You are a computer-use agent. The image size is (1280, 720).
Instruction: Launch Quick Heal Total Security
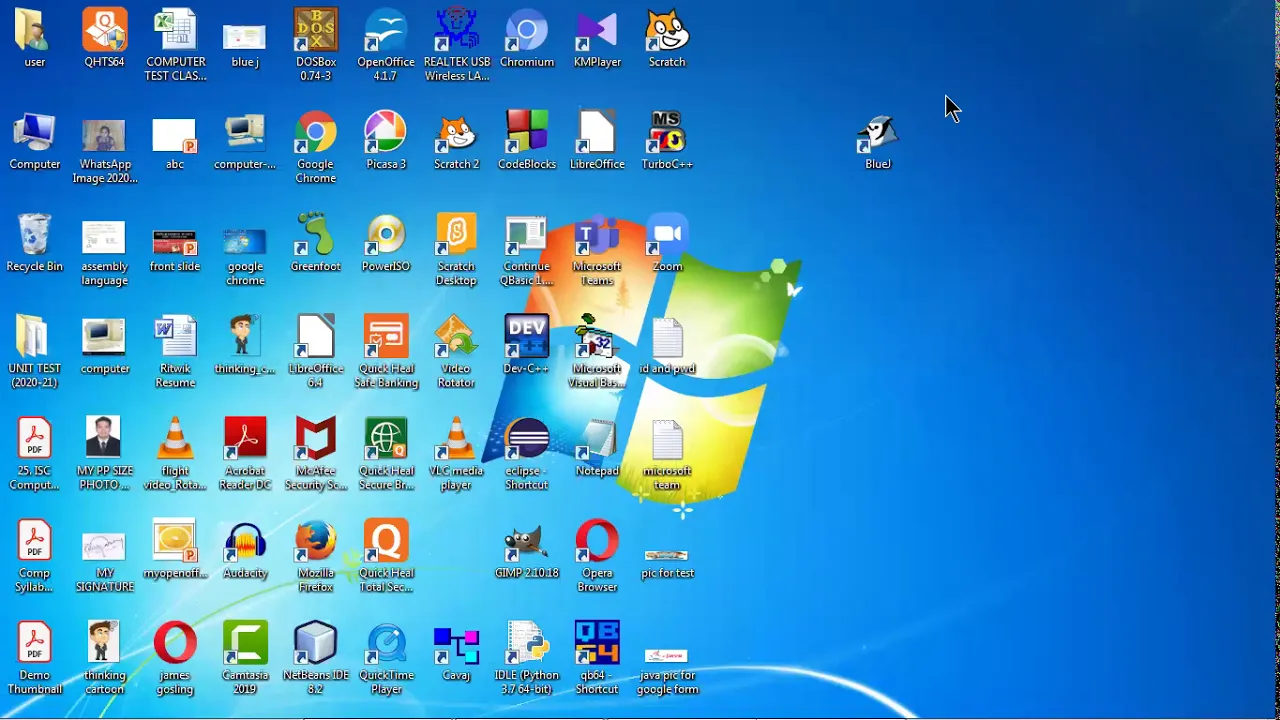coord(386,557)
